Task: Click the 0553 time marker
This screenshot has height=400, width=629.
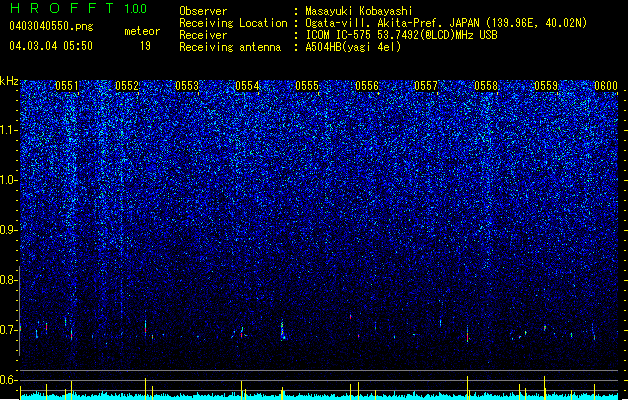Action: 187,86
